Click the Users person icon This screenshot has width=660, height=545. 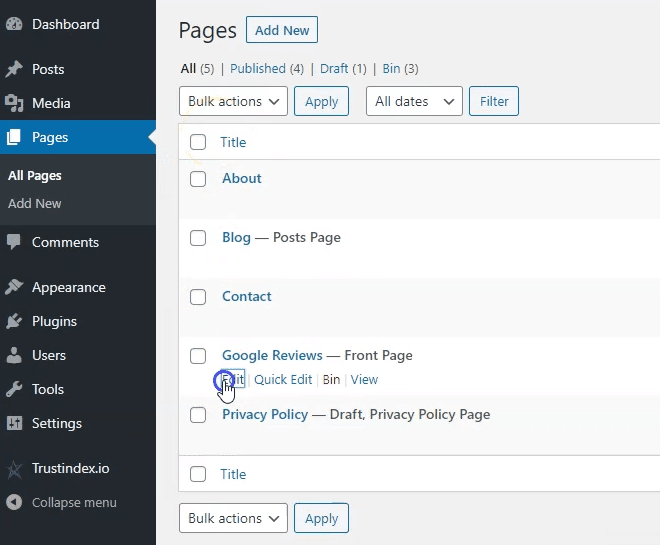pos(14,355)
